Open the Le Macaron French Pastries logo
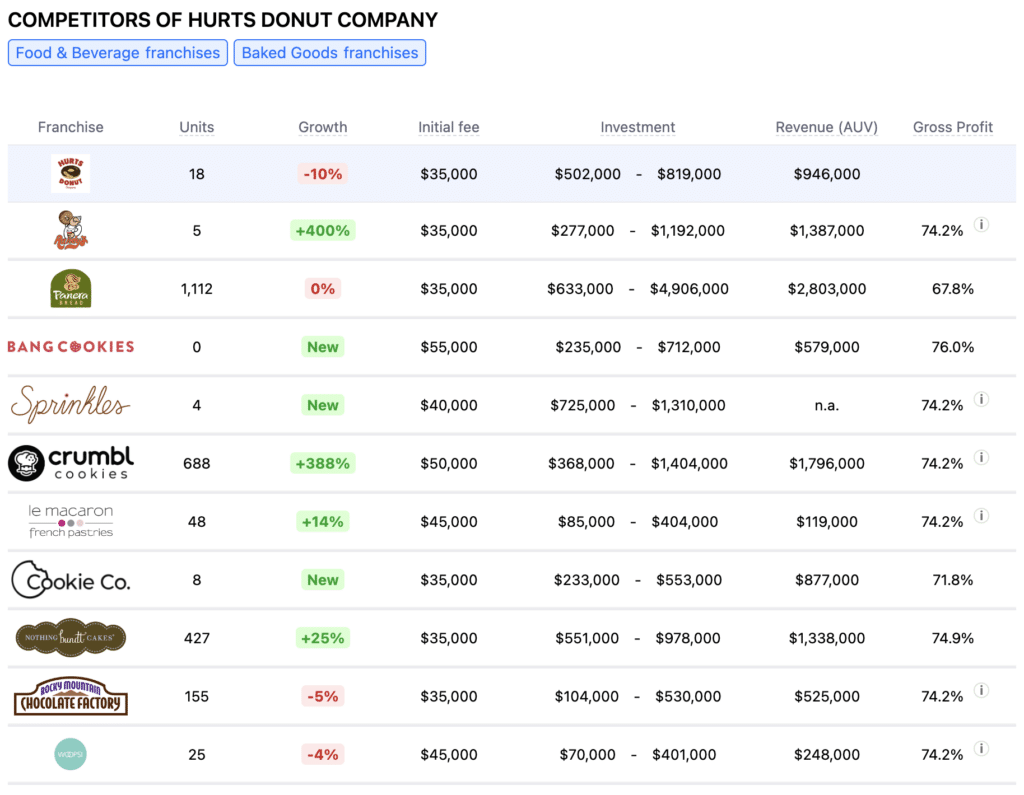 [x=71, y=521]
